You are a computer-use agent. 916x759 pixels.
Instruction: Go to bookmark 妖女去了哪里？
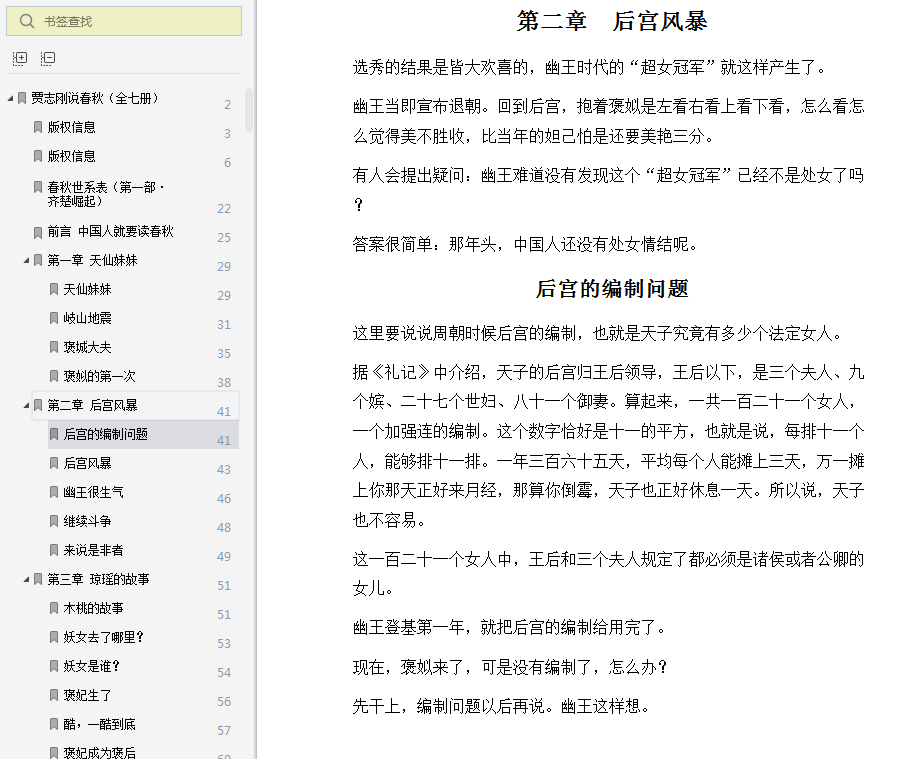click(x=104, y=637)
